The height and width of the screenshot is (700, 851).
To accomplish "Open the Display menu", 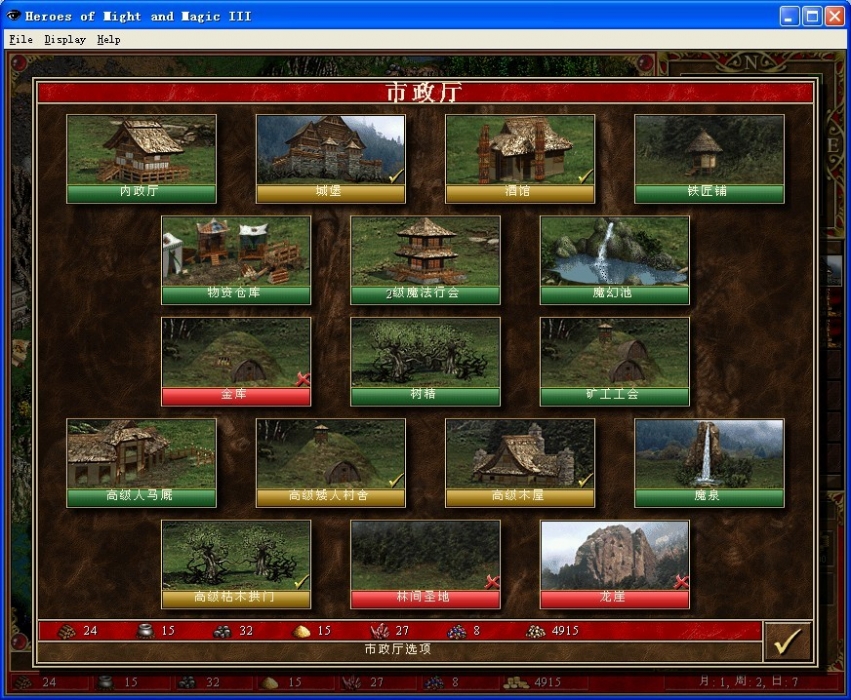I will 65,40.
